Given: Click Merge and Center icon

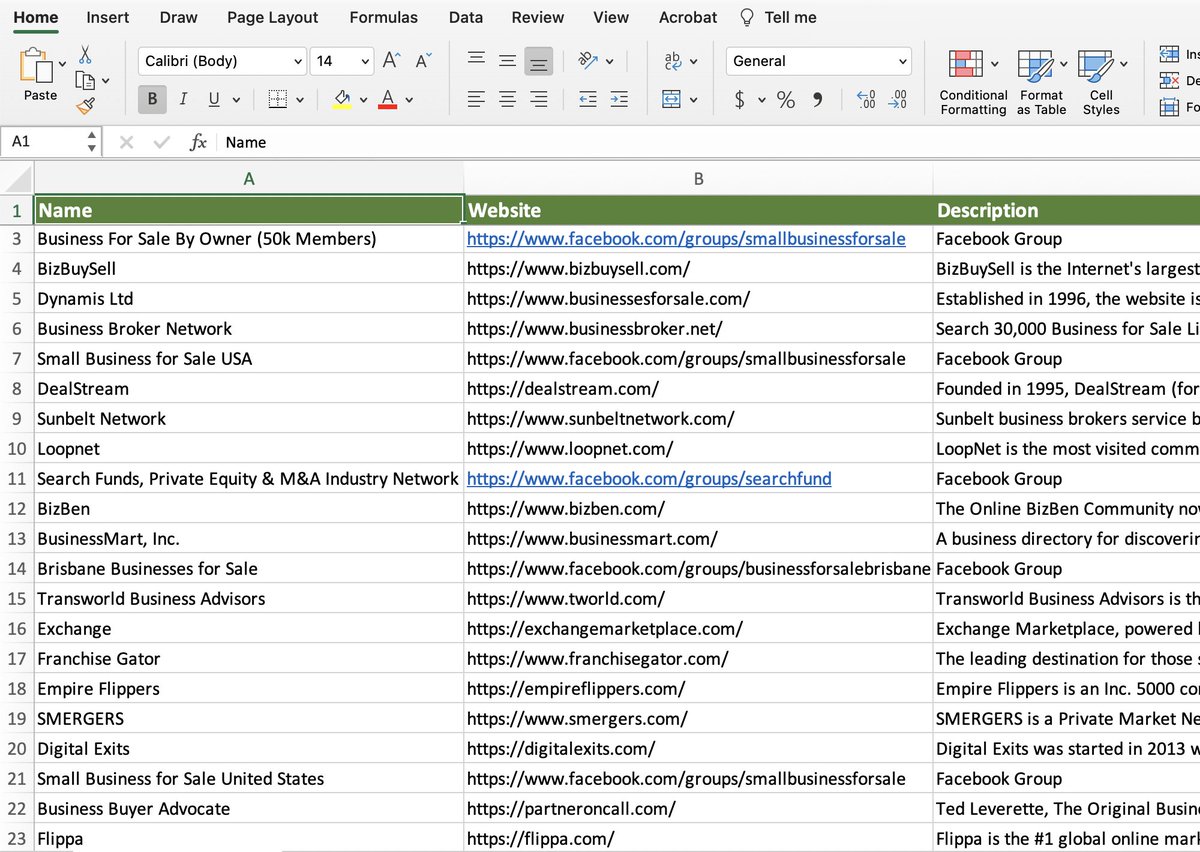Looking at the screenshot, I should pyautogui.click(x=672, y=99).
